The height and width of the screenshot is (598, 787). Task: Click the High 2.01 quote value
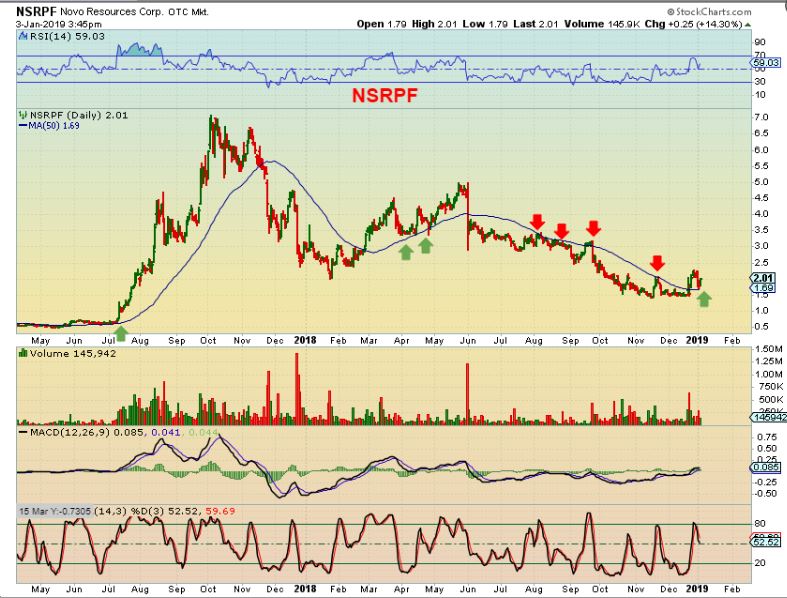[x=435, y=24]
